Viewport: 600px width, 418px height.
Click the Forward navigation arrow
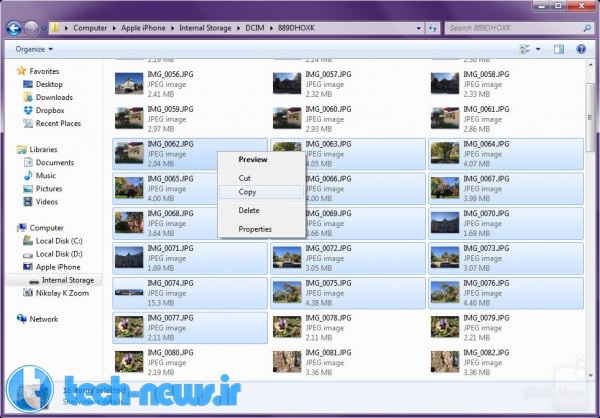(31, 28)
